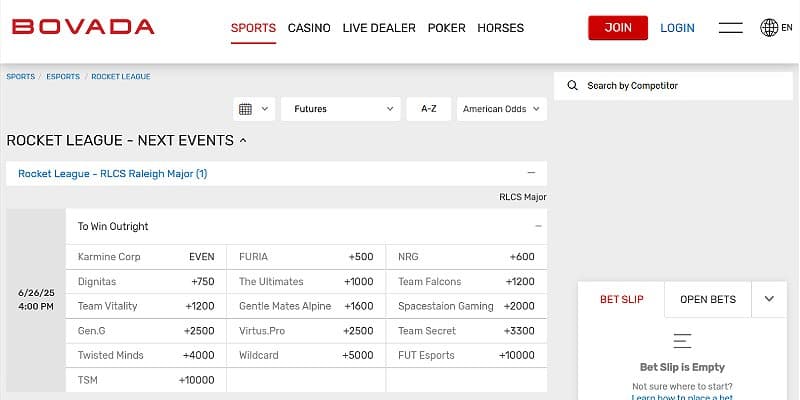Open the Futures dropdown
This screenshot has width=800, height=400.
(x=340, y=109)
